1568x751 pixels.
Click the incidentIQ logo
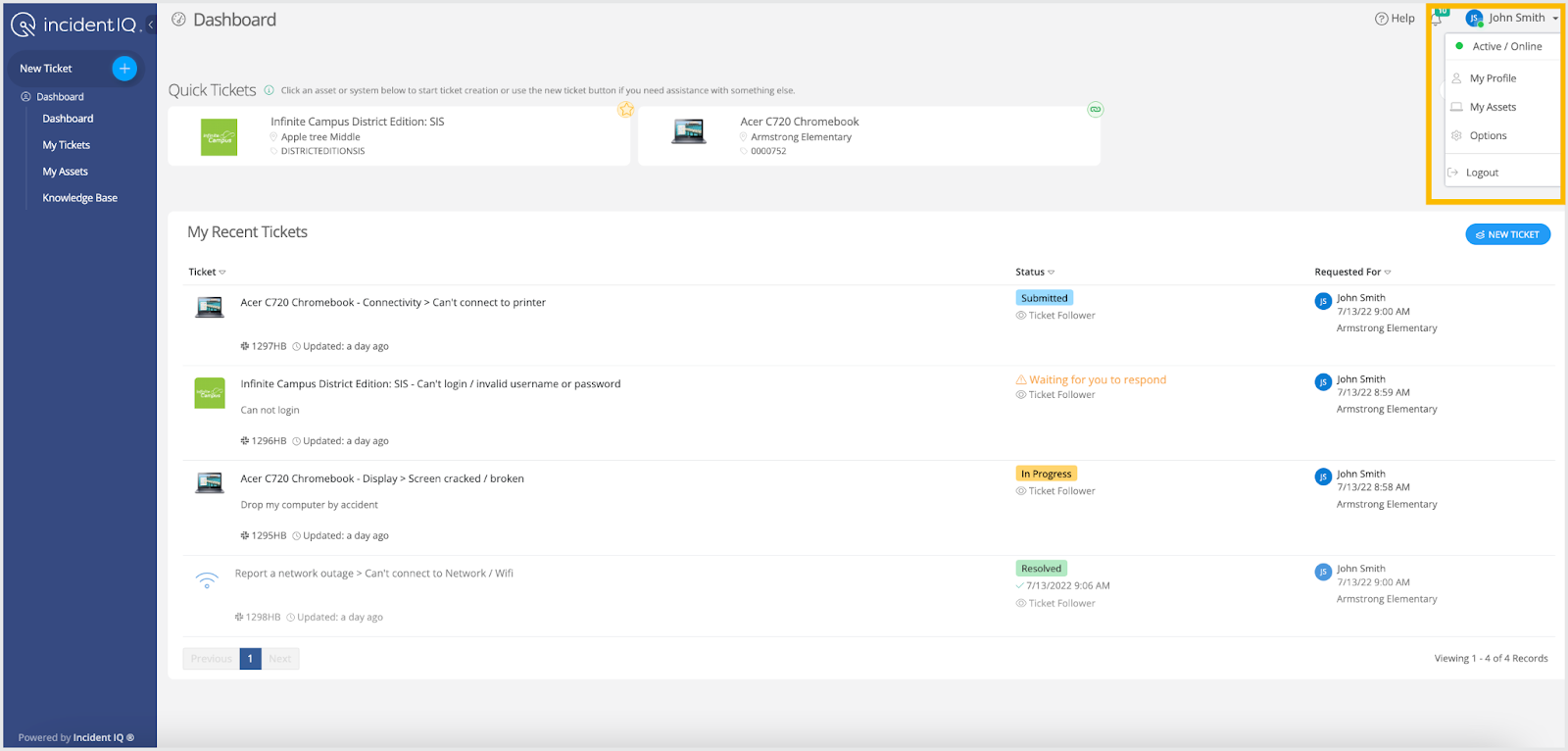[76, 25]
